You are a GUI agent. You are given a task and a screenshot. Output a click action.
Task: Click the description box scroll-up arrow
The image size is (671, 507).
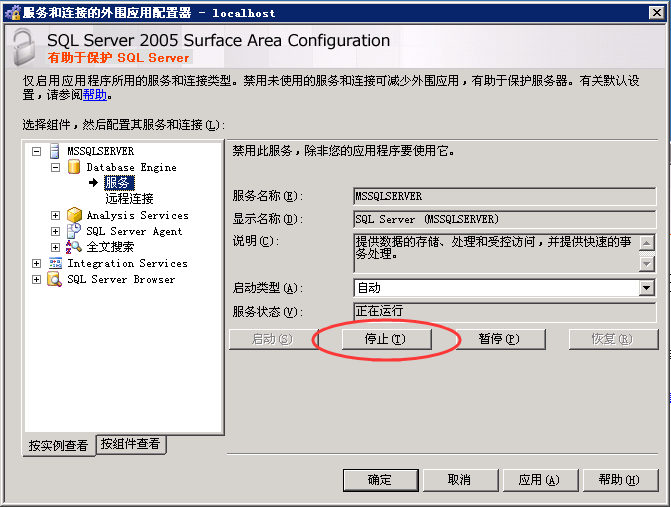tap(647, 243)
